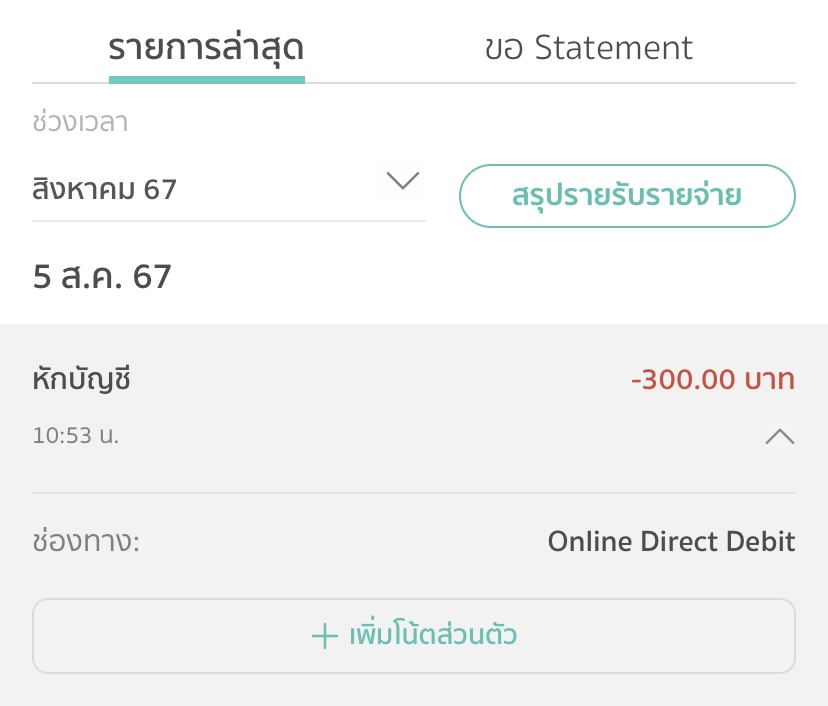The image size is (828, 706).
Task: Tap the เพิ่มโน้ตส่วนตัว add note button
Action: click(414, 636)
